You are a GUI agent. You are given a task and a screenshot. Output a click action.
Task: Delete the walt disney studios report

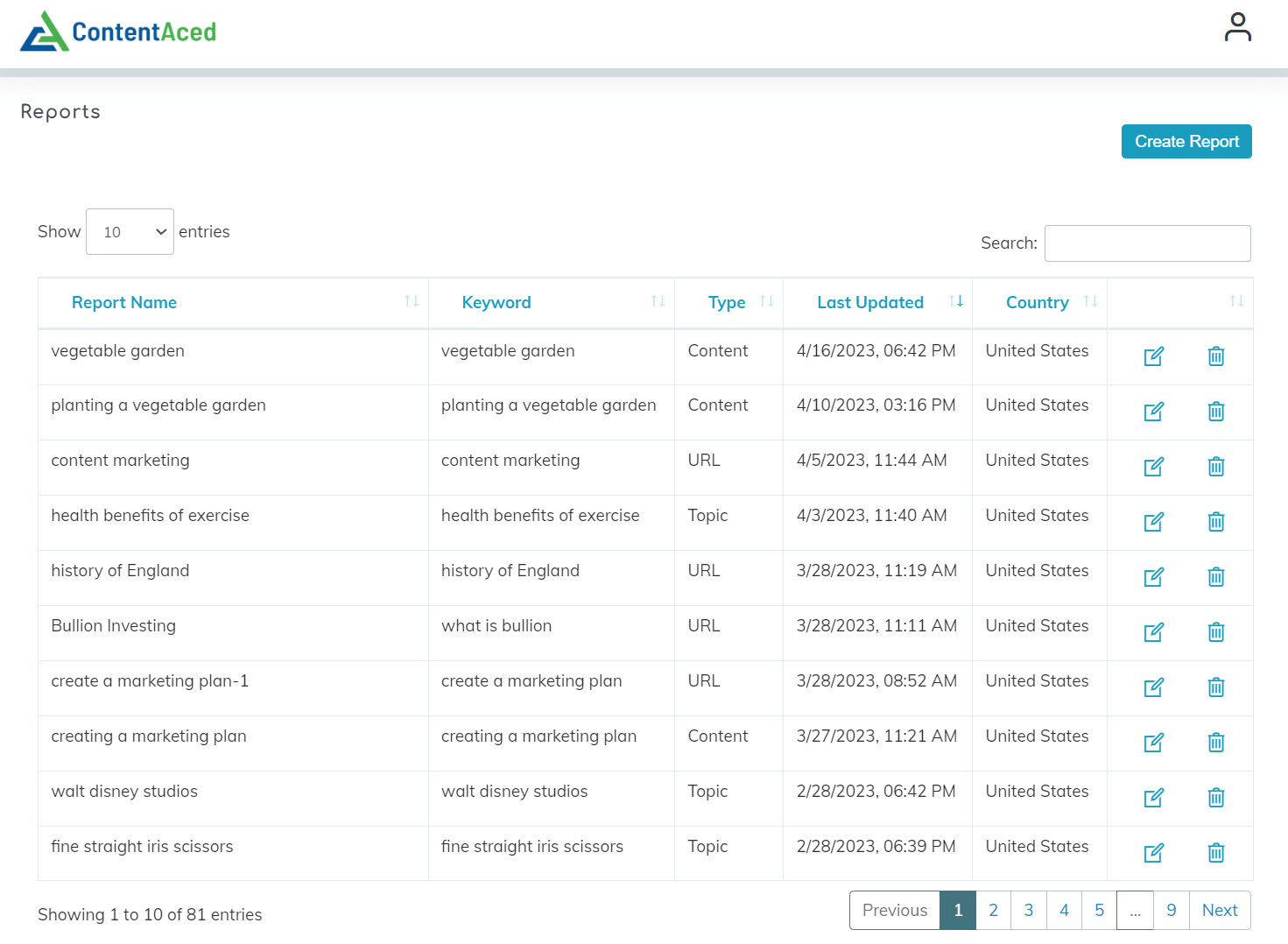pyautogui.click(x=1216, y=798)
